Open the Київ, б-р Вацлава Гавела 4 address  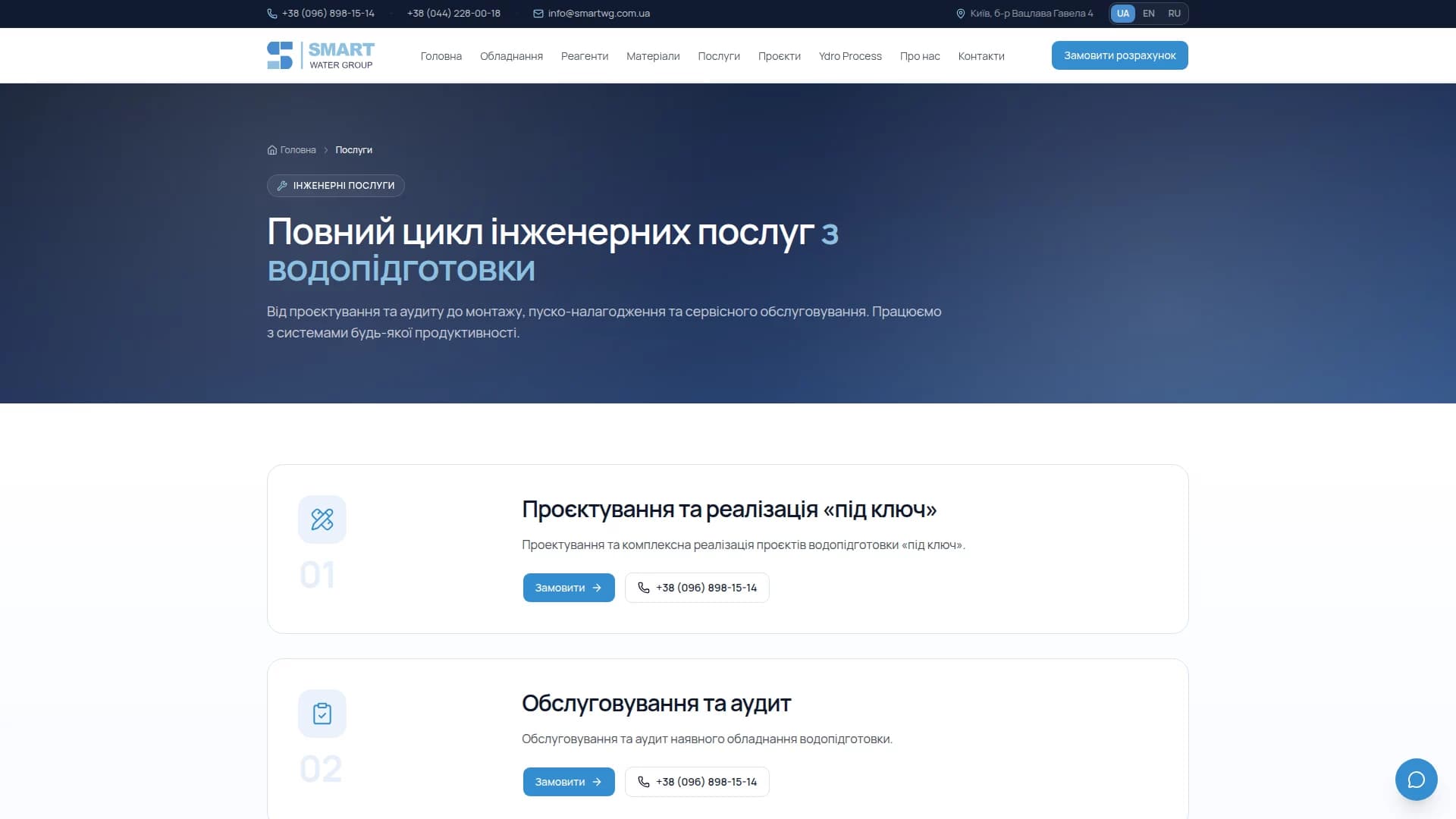click(x=1031, y=14)
